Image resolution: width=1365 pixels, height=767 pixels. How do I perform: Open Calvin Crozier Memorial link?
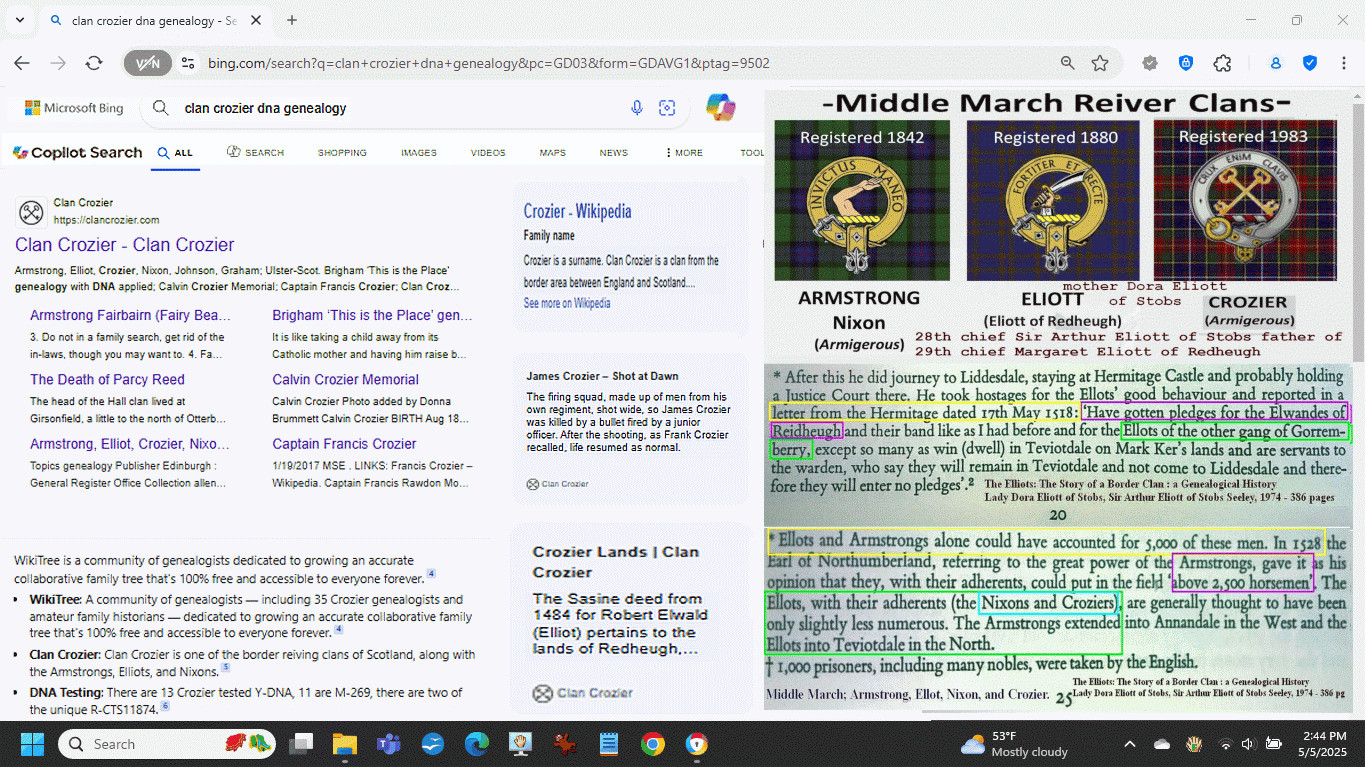coord(345,379)
